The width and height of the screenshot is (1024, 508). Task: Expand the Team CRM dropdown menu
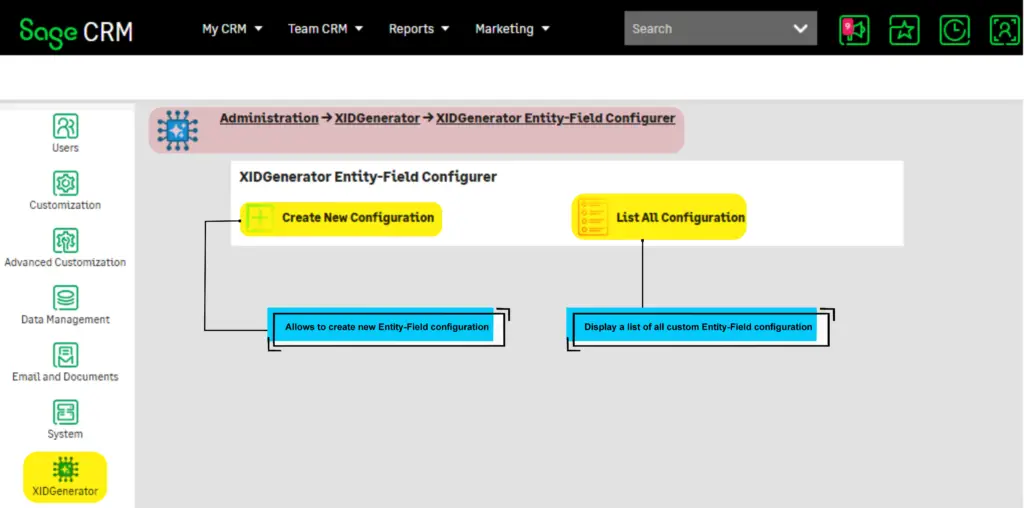(x=325, y=29)
